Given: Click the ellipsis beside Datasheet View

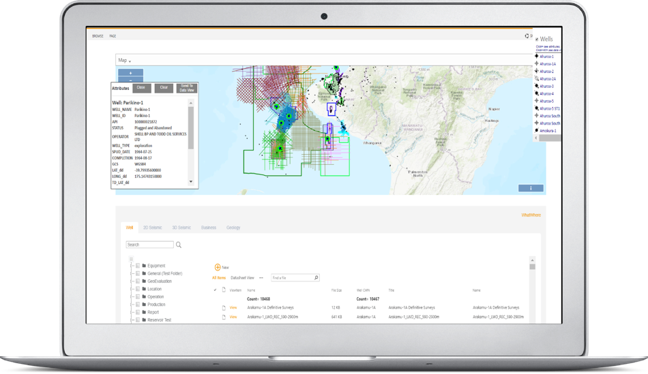Looking at the screenshot, I should point(261,278).
